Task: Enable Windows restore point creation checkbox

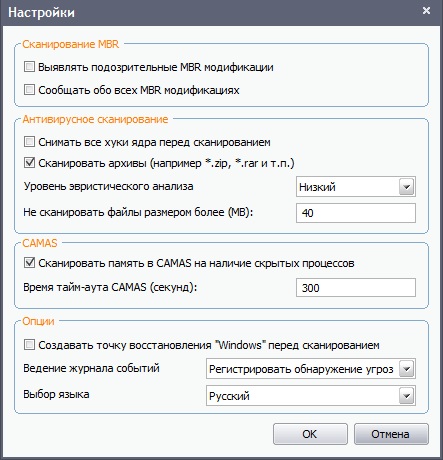Action: click(x=29, y=345)
